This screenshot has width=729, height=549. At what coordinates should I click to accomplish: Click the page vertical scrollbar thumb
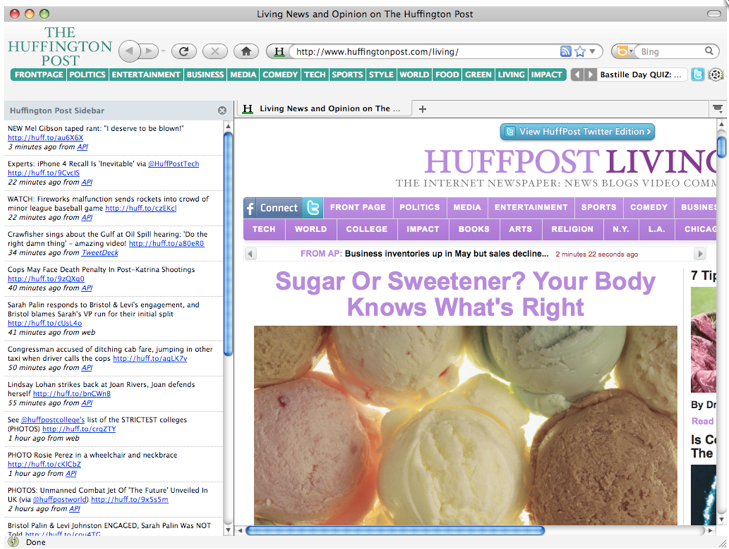coord(722,146)
